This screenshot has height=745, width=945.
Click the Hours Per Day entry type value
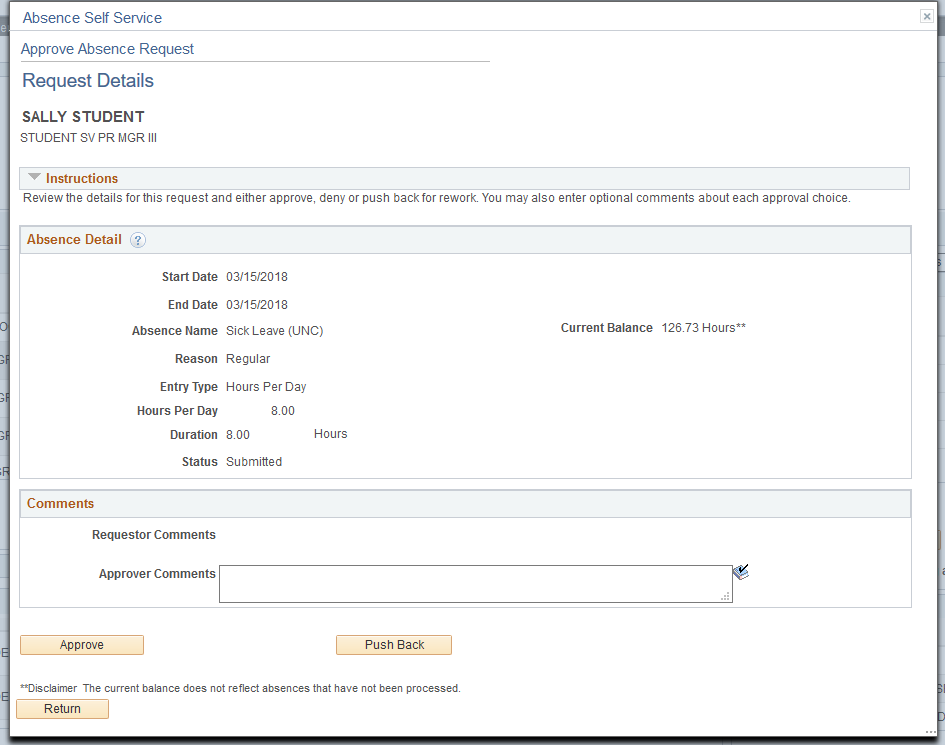[x=266, y=387]
